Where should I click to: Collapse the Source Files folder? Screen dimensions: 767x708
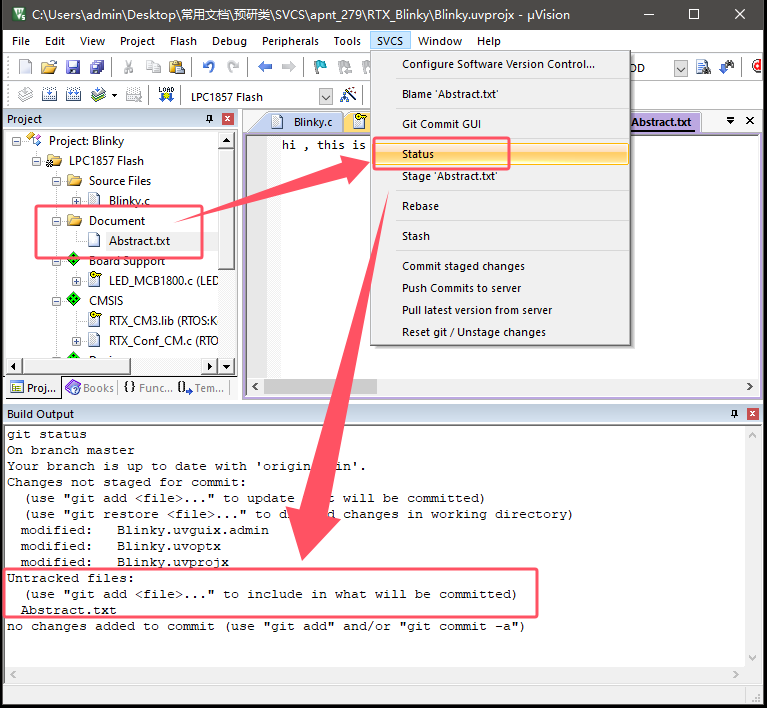(58, 181)
